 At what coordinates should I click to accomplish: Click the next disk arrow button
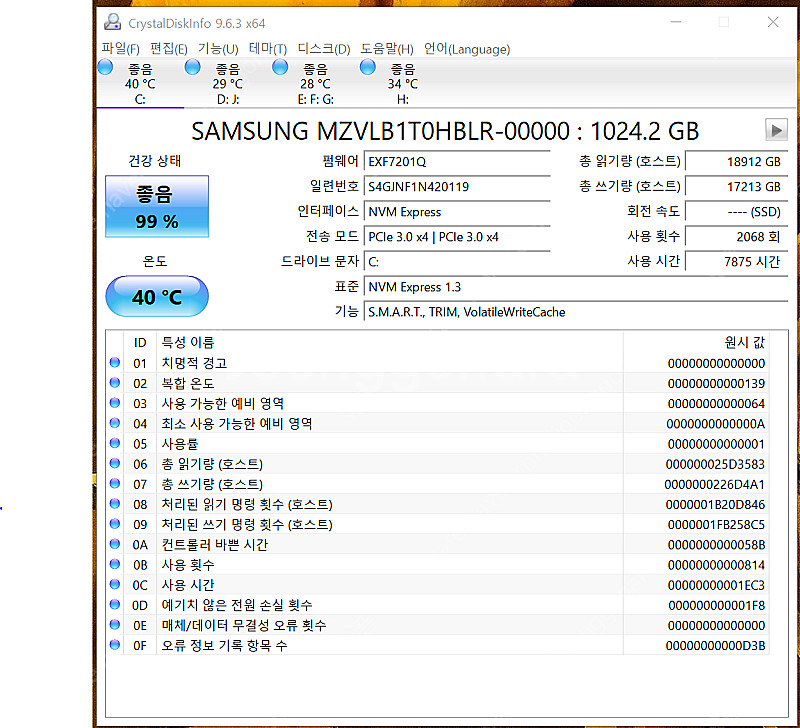pos(776,130)
